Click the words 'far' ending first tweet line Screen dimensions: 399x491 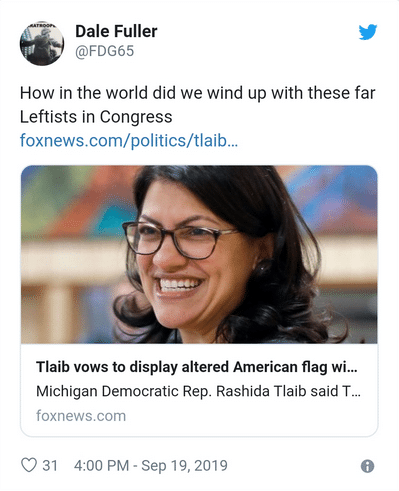tap(365, 93)
